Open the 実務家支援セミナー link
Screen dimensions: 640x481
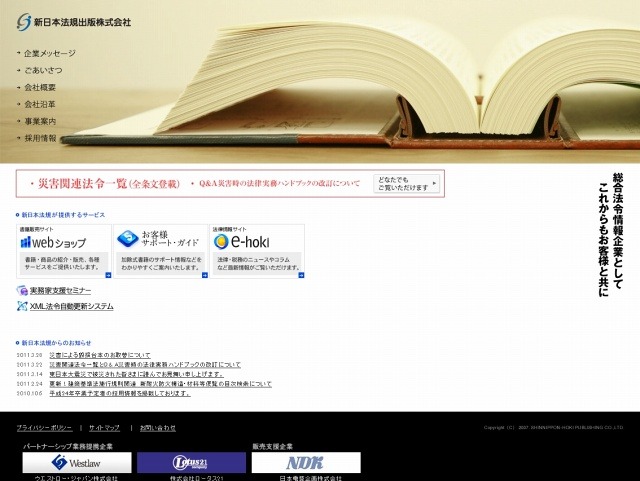coord(60,291)
